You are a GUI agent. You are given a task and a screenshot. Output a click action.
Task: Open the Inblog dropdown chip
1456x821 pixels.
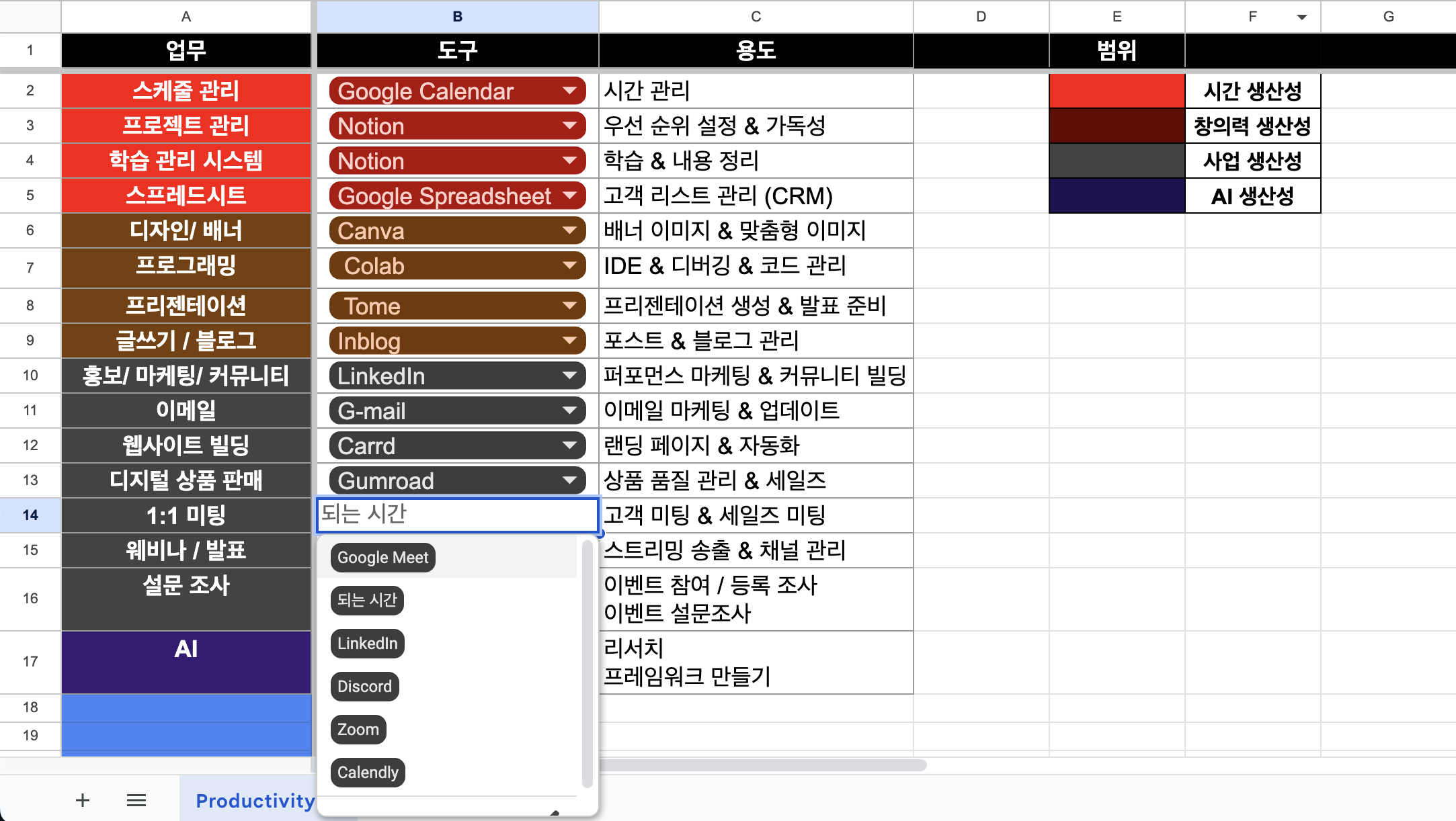point(457,341)
